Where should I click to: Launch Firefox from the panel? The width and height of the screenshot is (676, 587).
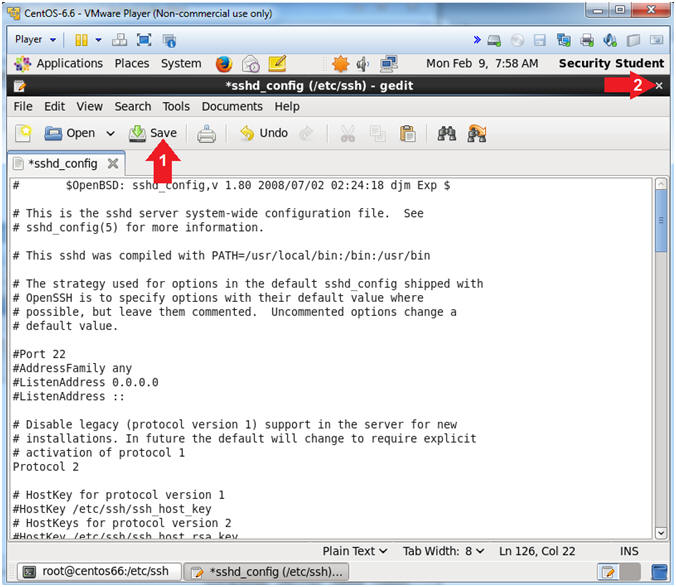(x=224, y=64)
